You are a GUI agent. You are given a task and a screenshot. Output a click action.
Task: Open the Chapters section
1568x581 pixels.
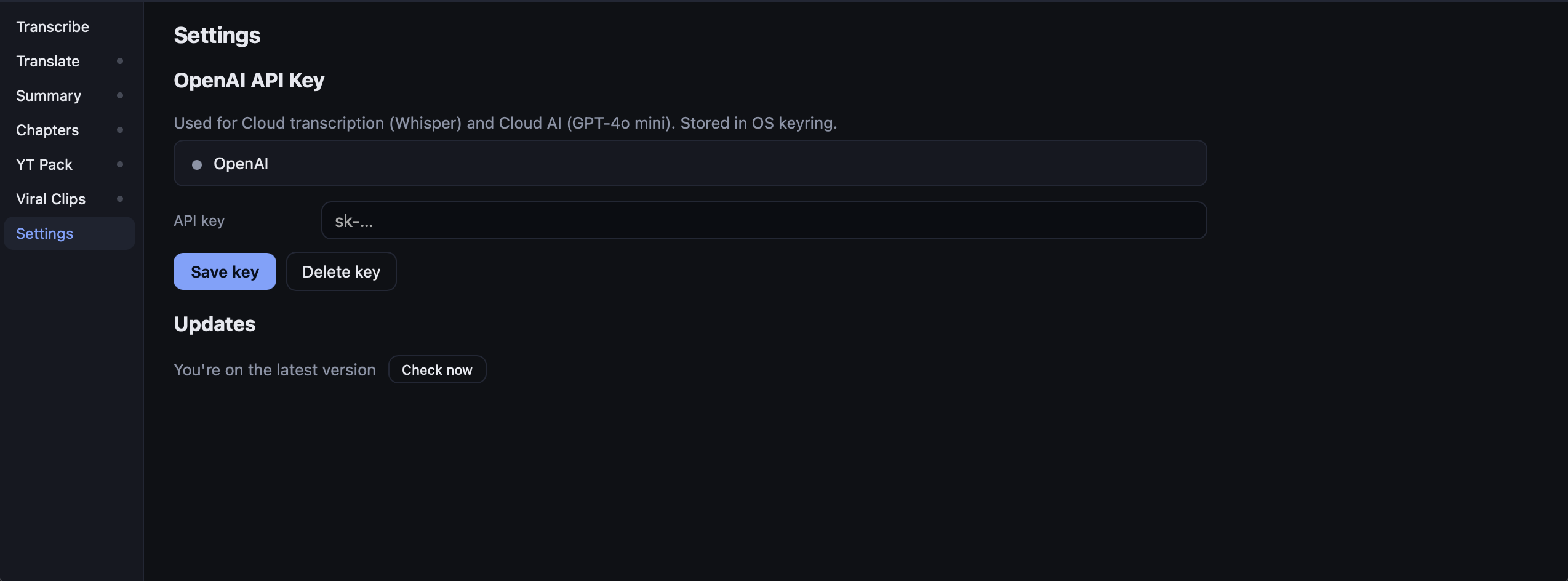pos(47,130)
